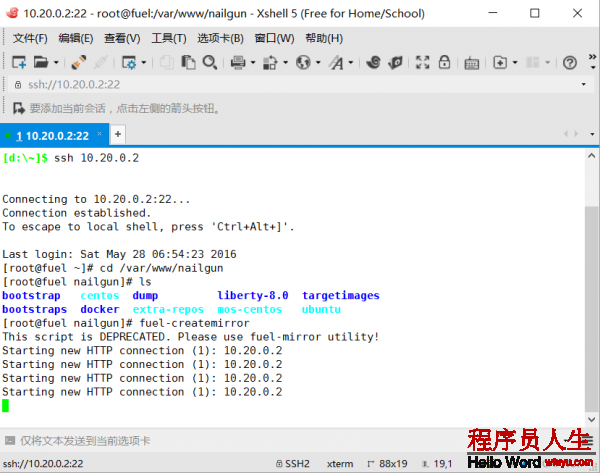Screen dimensions: 600x473
Task: Click the Copy icon in the toolbar
Action: (166, 62)
